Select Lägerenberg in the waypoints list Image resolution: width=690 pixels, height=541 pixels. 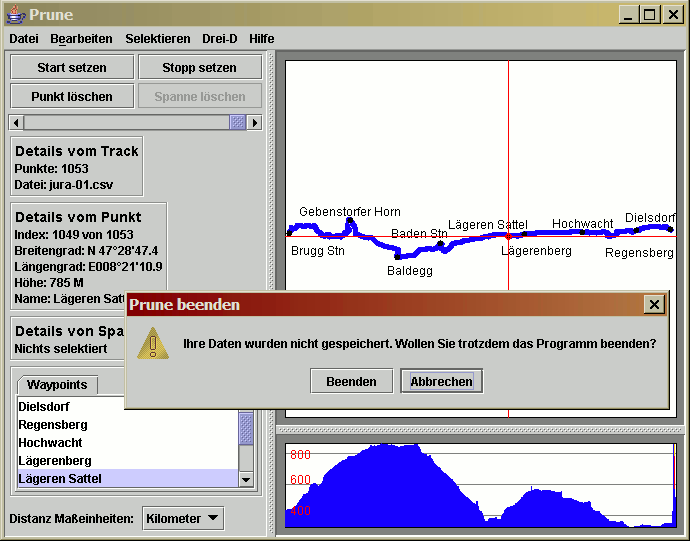(55, 461)
